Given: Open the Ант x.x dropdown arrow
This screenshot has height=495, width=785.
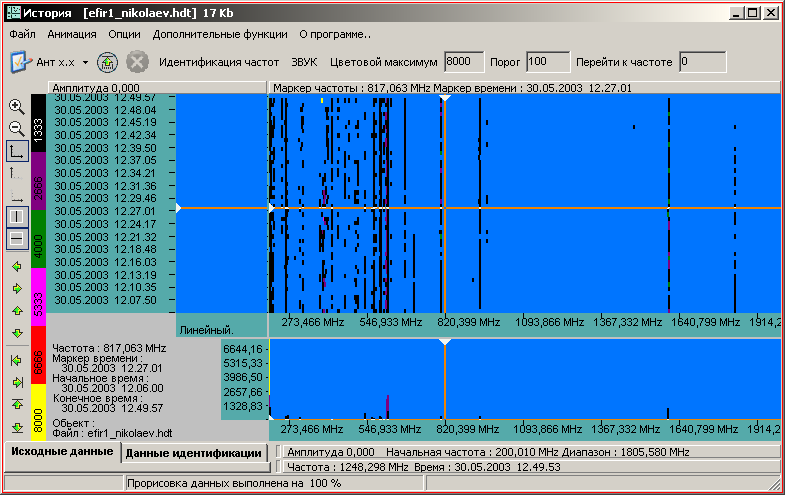Looking at the screenshot, I should point(85,63).
